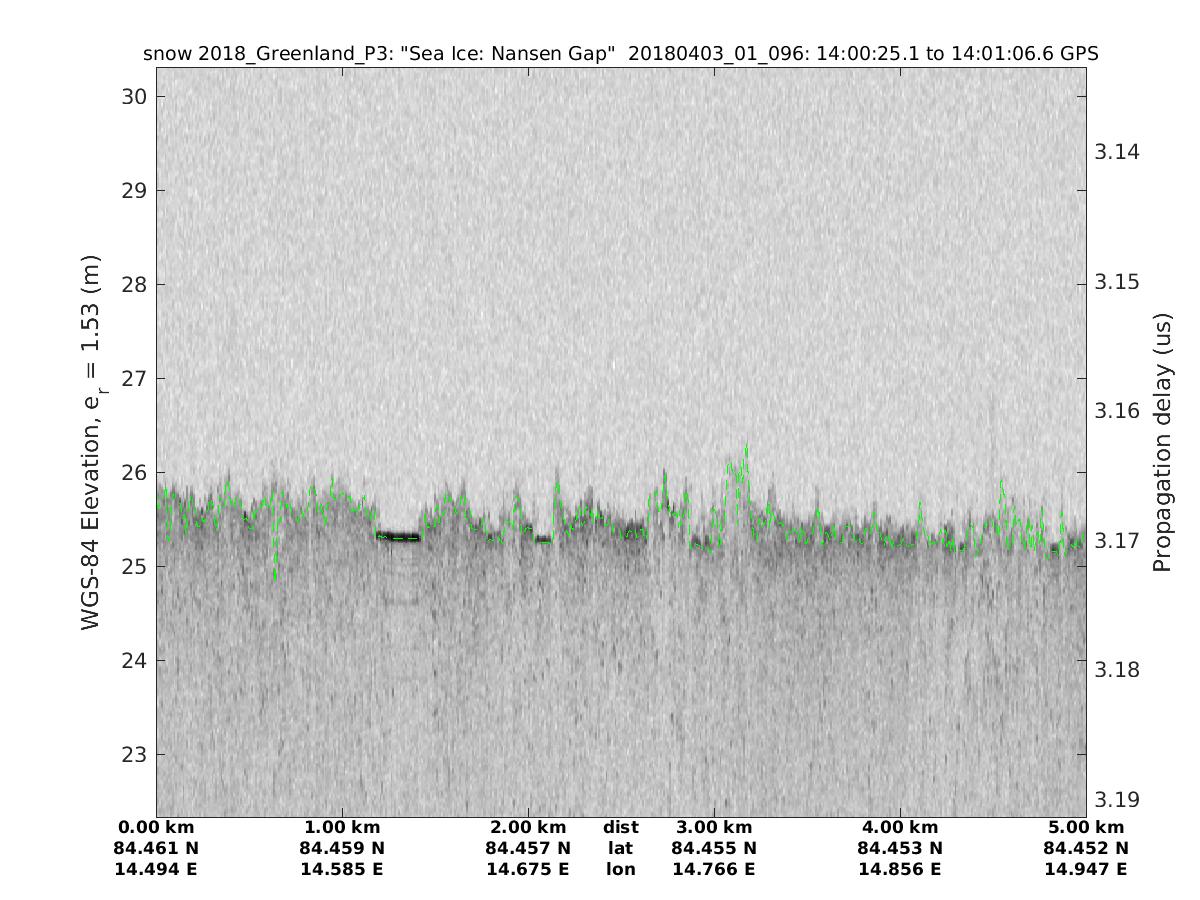
Task: Click the "dist" legend label on x-axis
Action: 621,828
